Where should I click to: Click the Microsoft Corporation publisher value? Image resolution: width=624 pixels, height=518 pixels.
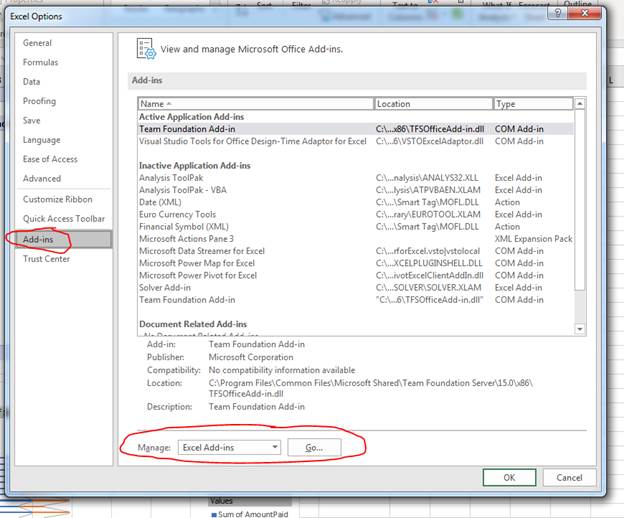(x=251, y=357)
